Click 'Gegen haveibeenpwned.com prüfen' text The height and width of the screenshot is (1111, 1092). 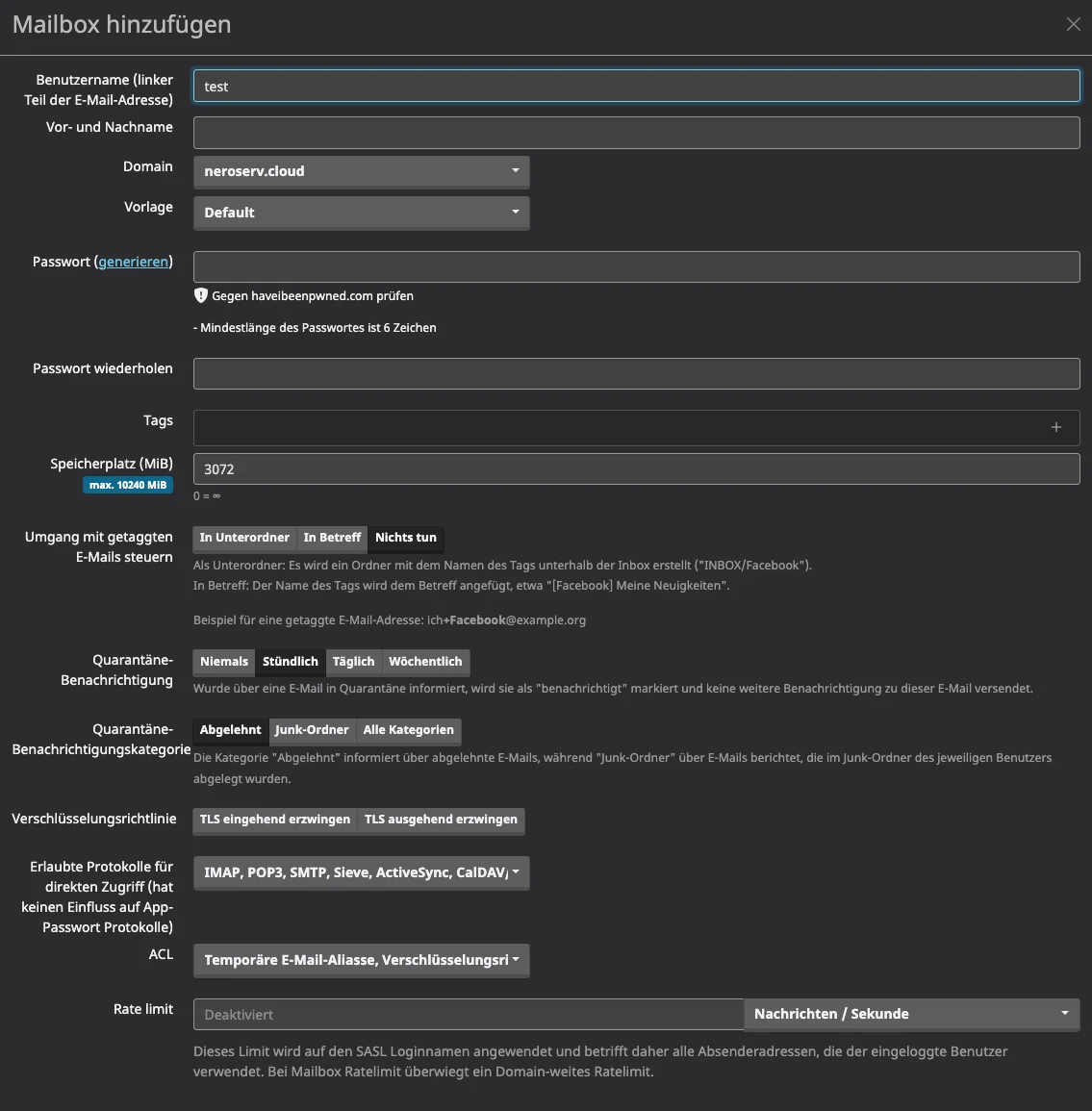(313, 296)
